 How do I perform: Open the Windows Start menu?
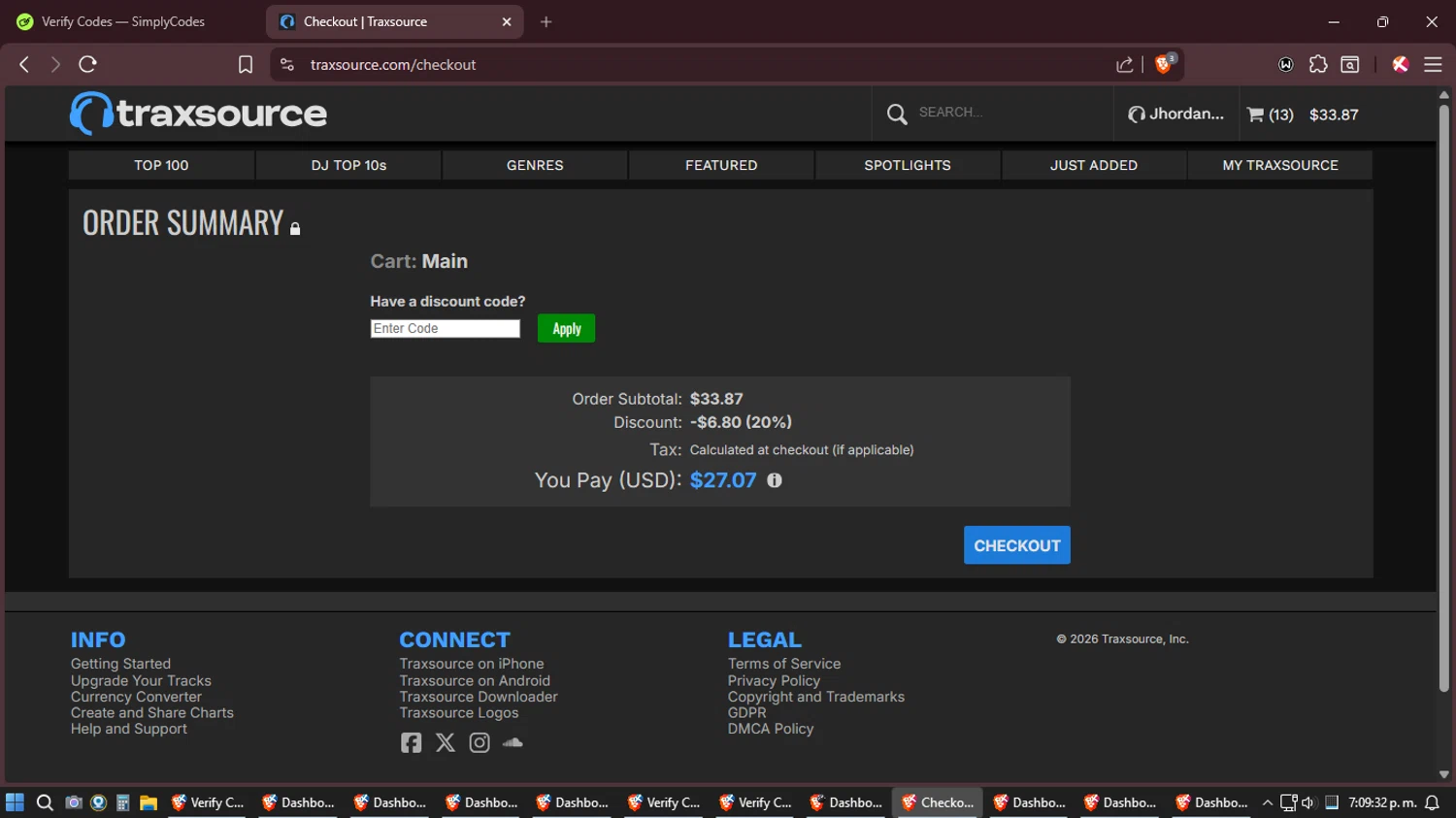tap(15, 802)
